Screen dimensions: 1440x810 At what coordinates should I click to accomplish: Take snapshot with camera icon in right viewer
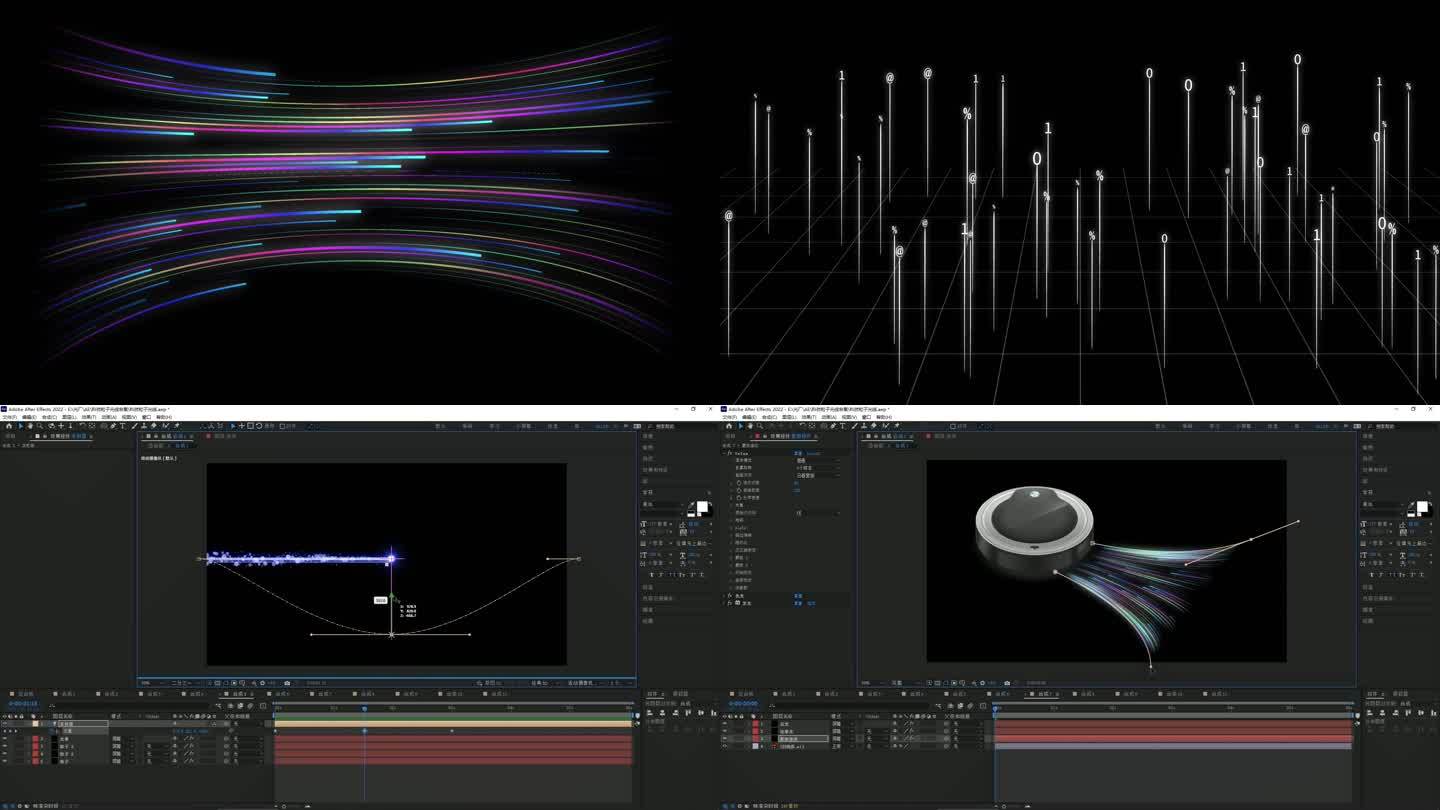point(1007,683)
